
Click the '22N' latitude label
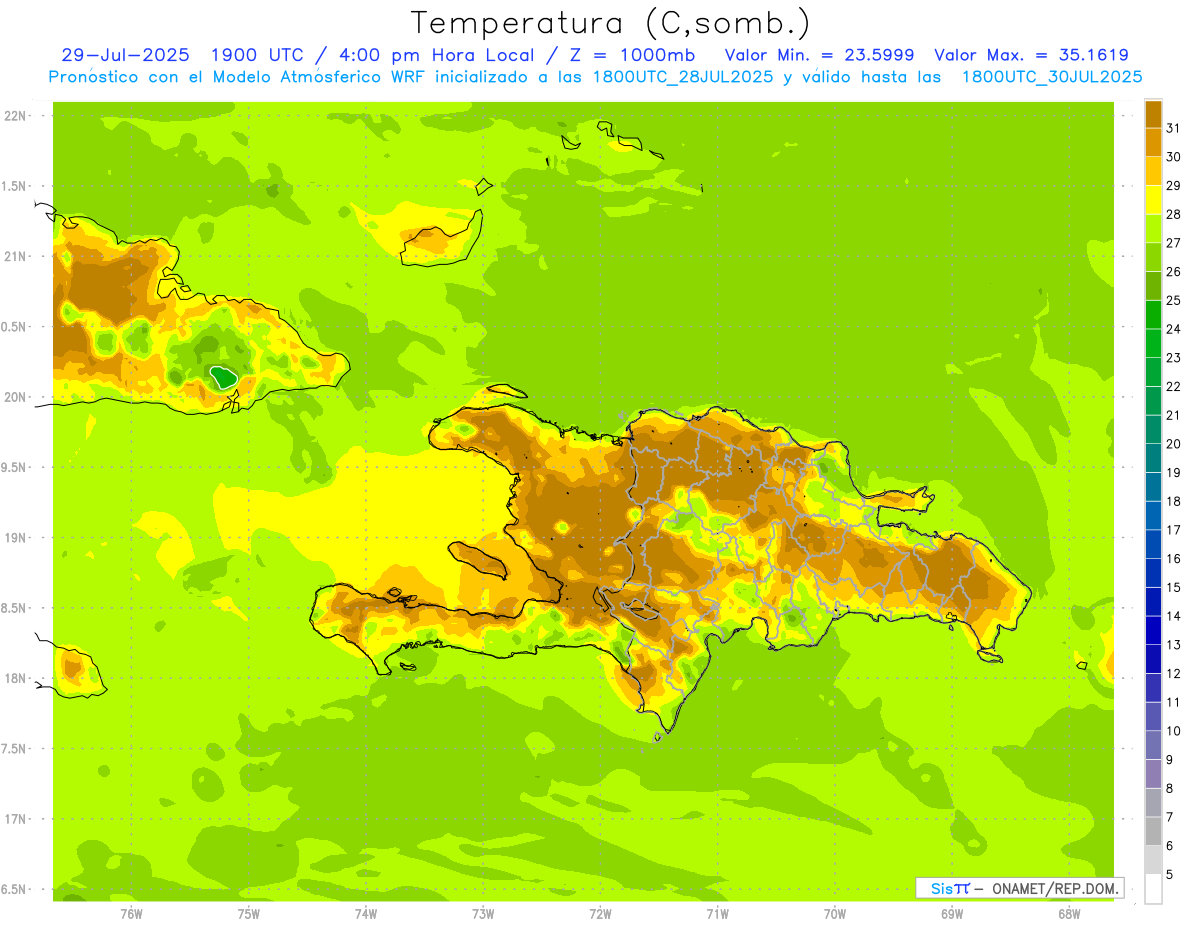[x=16, y=116]
